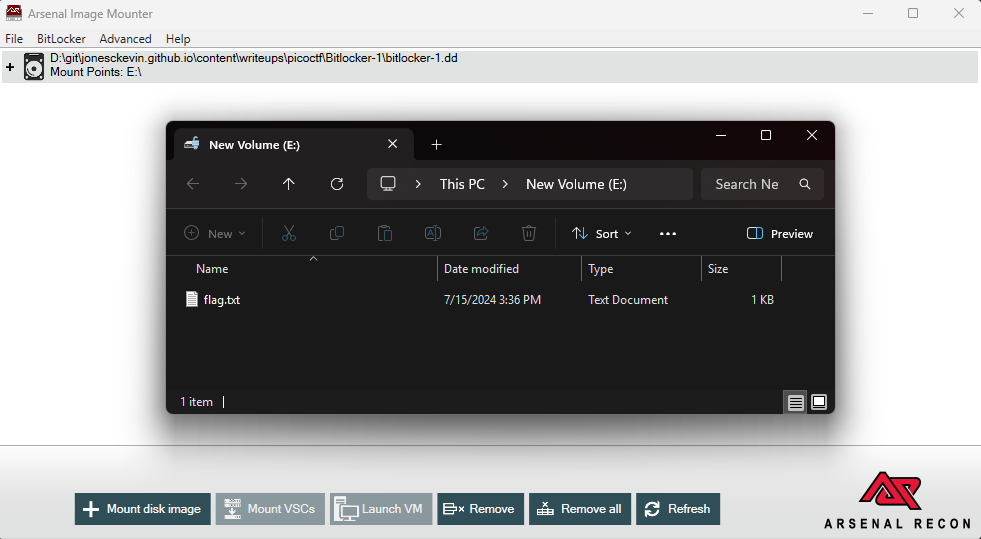981x539 pixels.
Task: Click the Arsenal Image Mounter title bar icon
Action: pos(13,13)
